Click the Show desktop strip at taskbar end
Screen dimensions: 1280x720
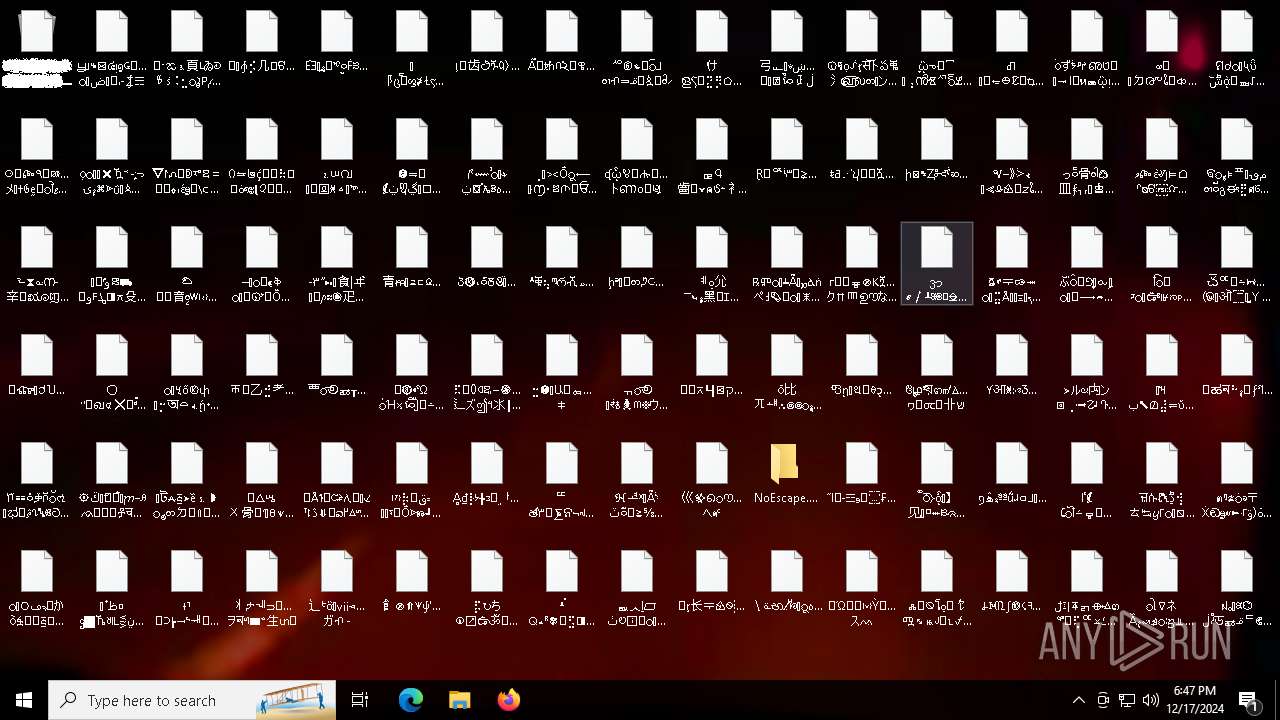(1277, 700)
